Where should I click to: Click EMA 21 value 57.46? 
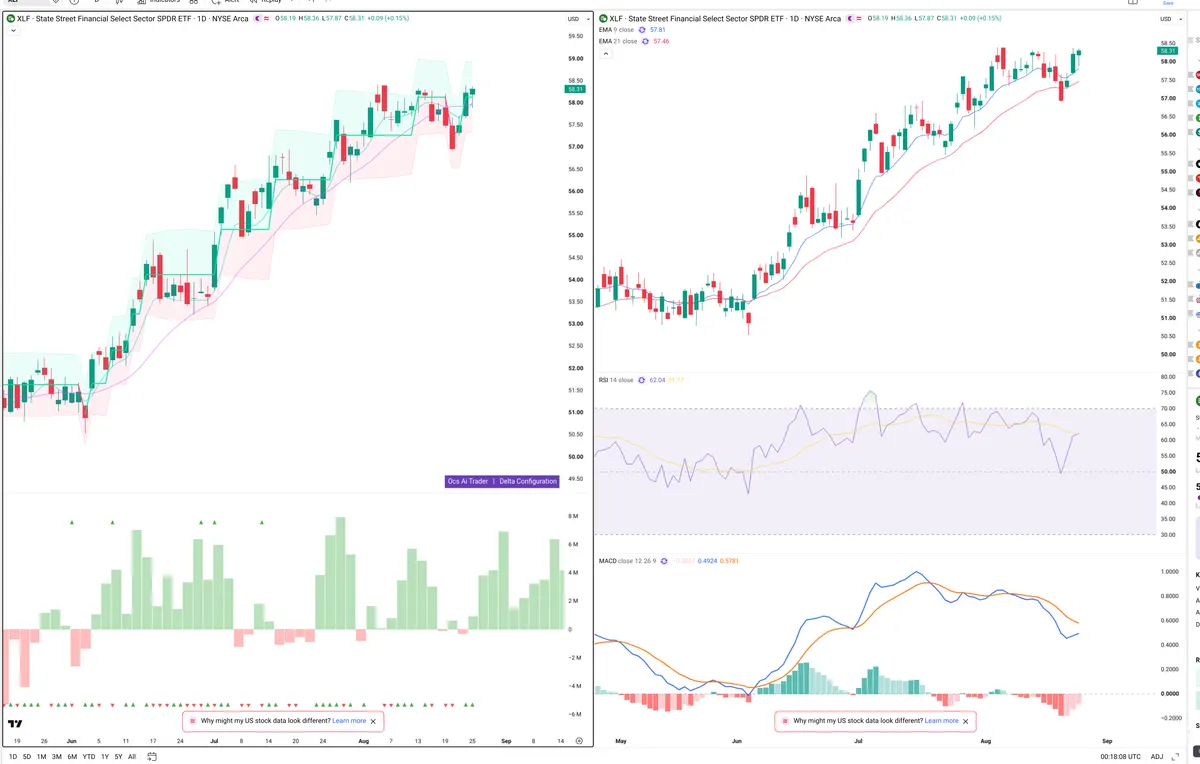(662, 41)
